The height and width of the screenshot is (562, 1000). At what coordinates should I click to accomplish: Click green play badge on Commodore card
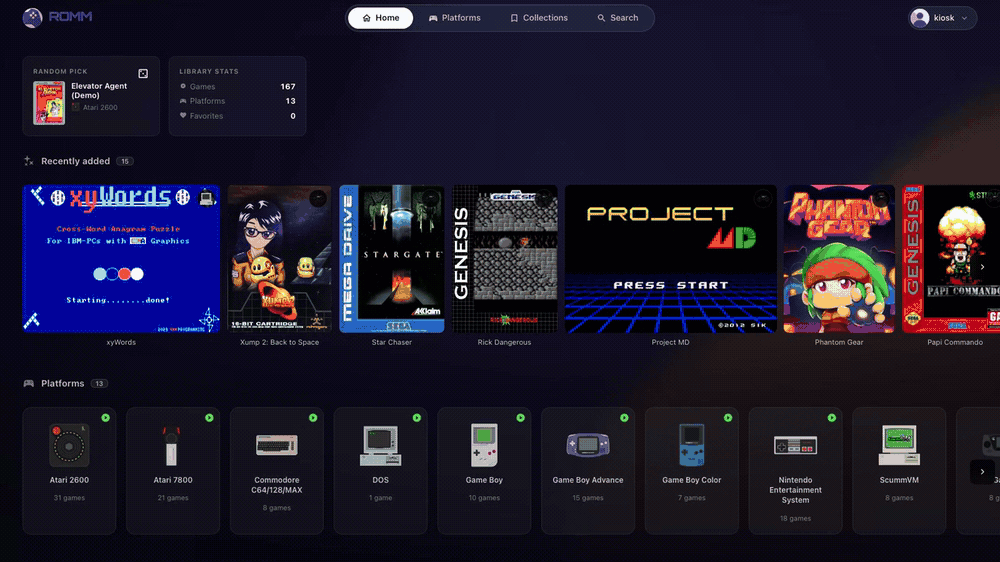313,418
